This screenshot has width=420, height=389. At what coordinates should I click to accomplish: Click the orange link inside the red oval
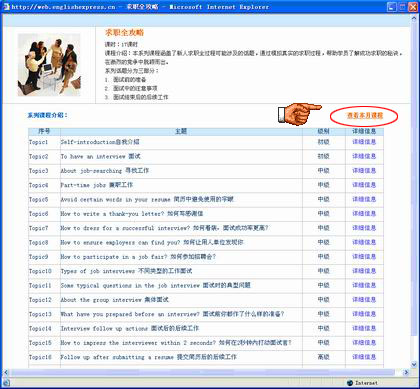coord(365,116)
